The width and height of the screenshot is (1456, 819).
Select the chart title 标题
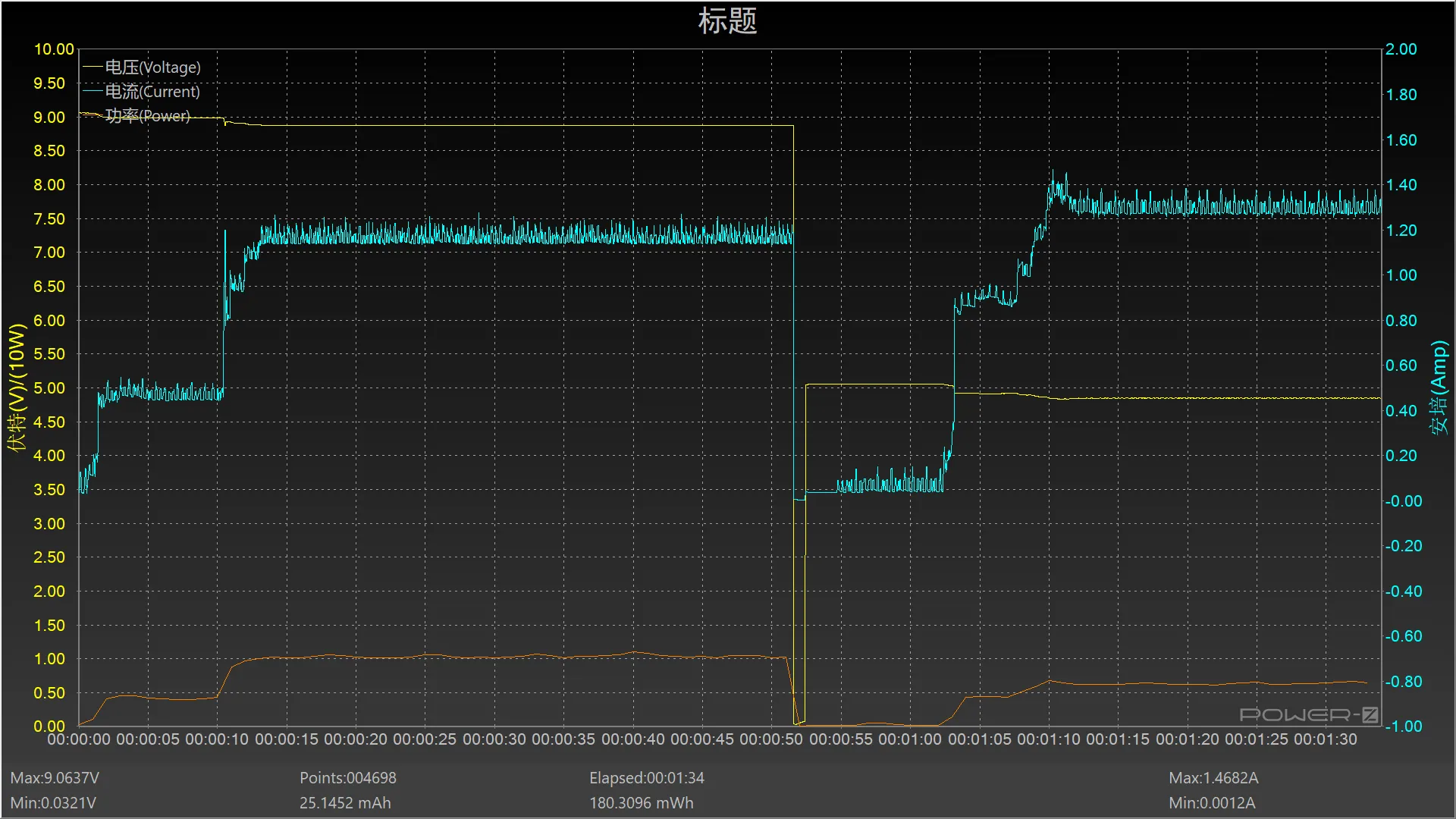tap(727, 21)
